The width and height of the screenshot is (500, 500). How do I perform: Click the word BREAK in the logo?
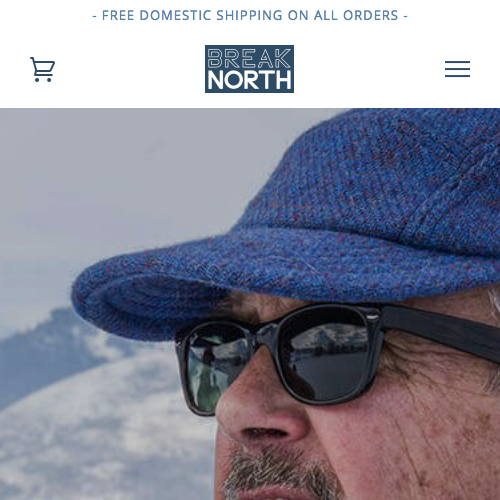click(x=249, y=58)
